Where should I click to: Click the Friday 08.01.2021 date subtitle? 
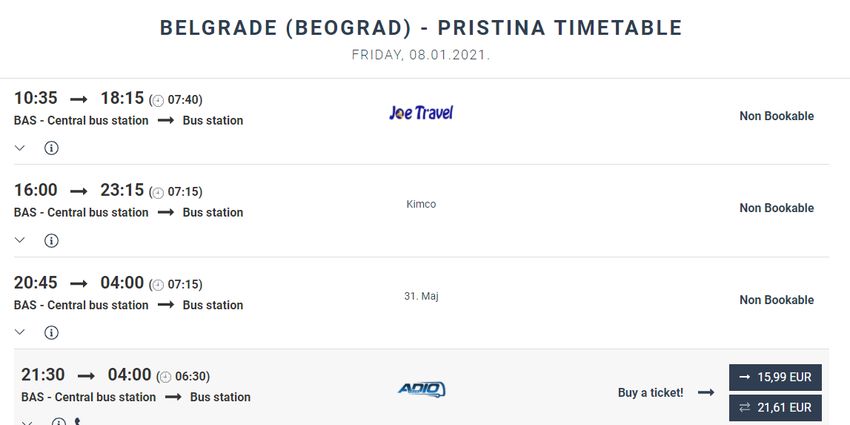[x=421, y=55]
